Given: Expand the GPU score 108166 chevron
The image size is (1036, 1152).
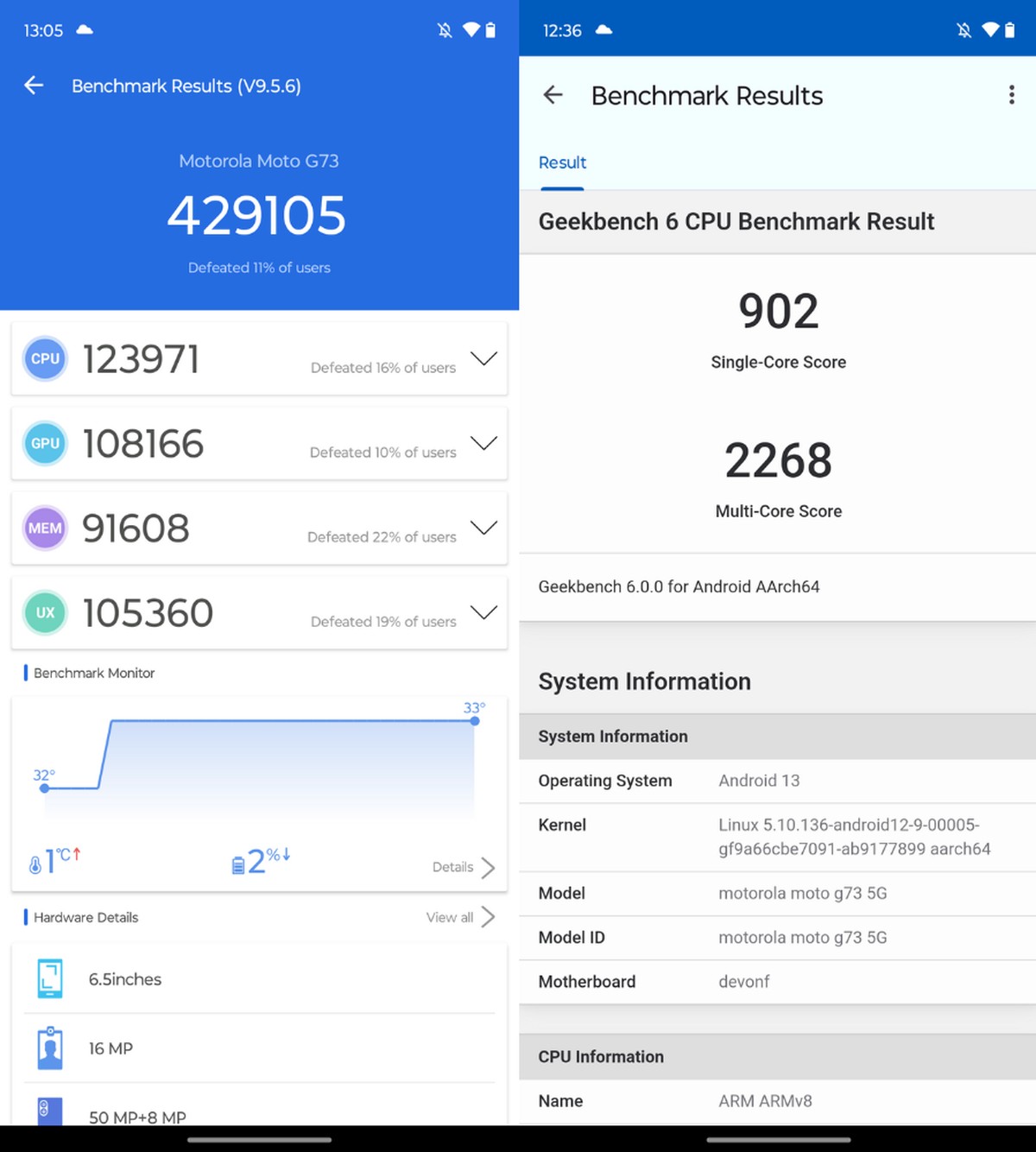Looking at the screenshot, I should [x=483, y=443].
